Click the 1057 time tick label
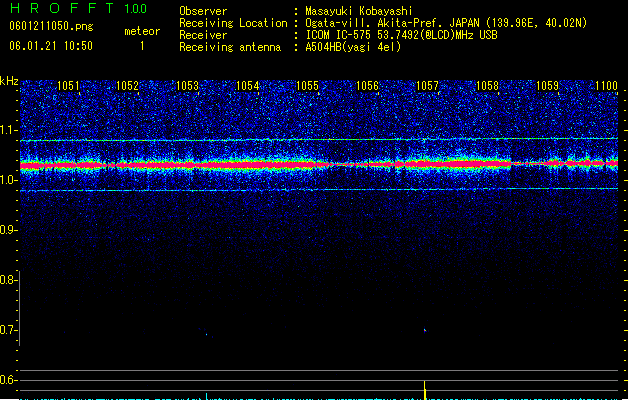 tap(428, 86)
